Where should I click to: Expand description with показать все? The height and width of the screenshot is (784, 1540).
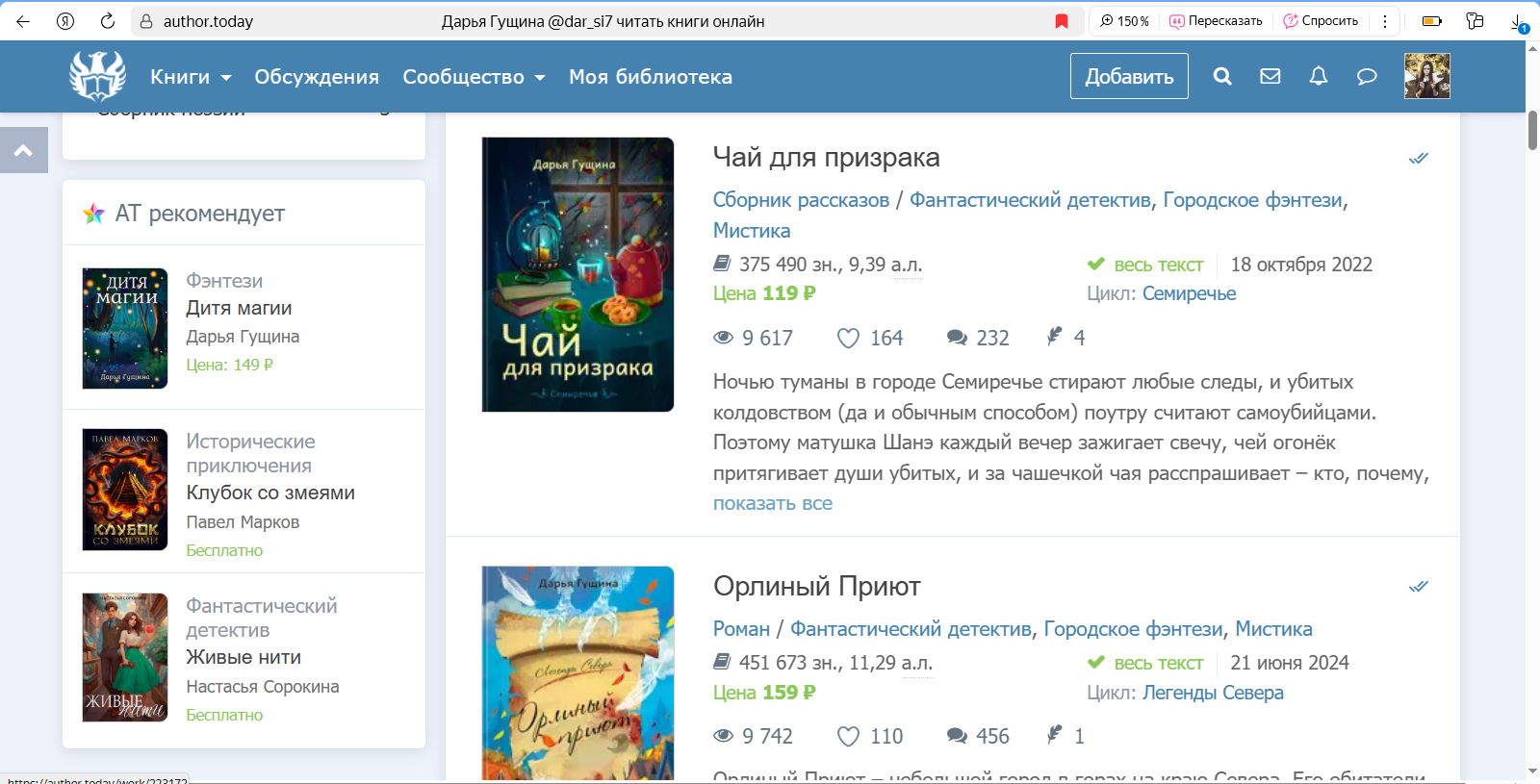[773, 503]
